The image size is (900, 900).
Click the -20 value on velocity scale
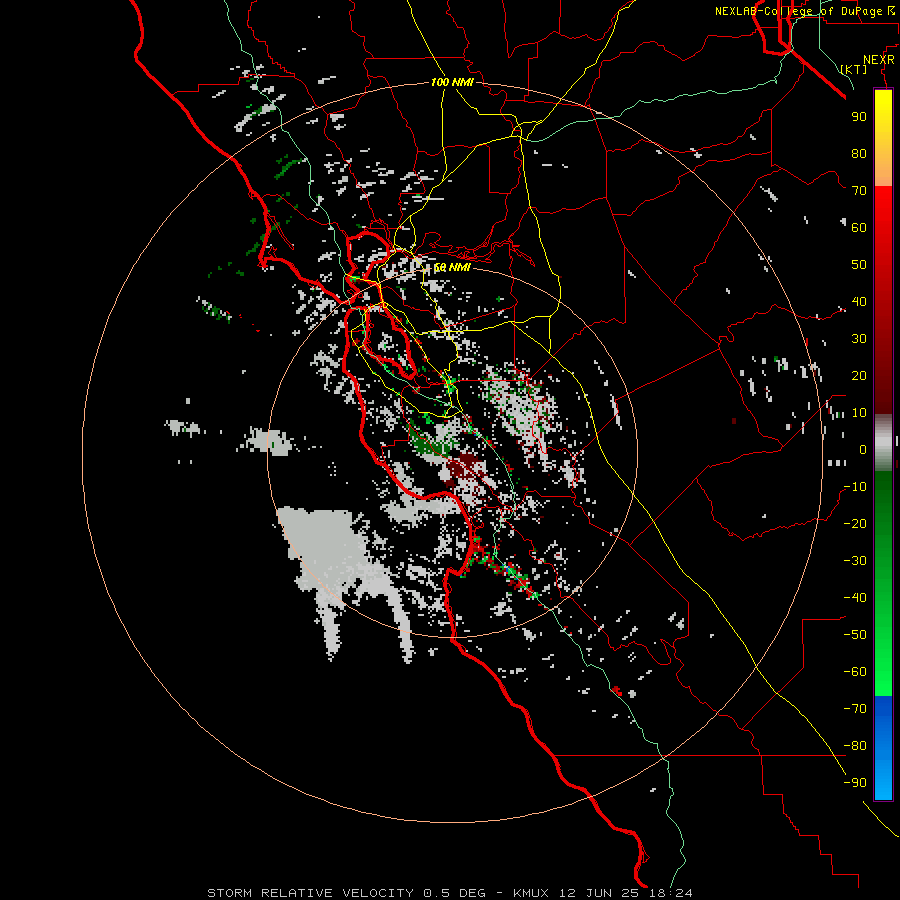point(855,524)
